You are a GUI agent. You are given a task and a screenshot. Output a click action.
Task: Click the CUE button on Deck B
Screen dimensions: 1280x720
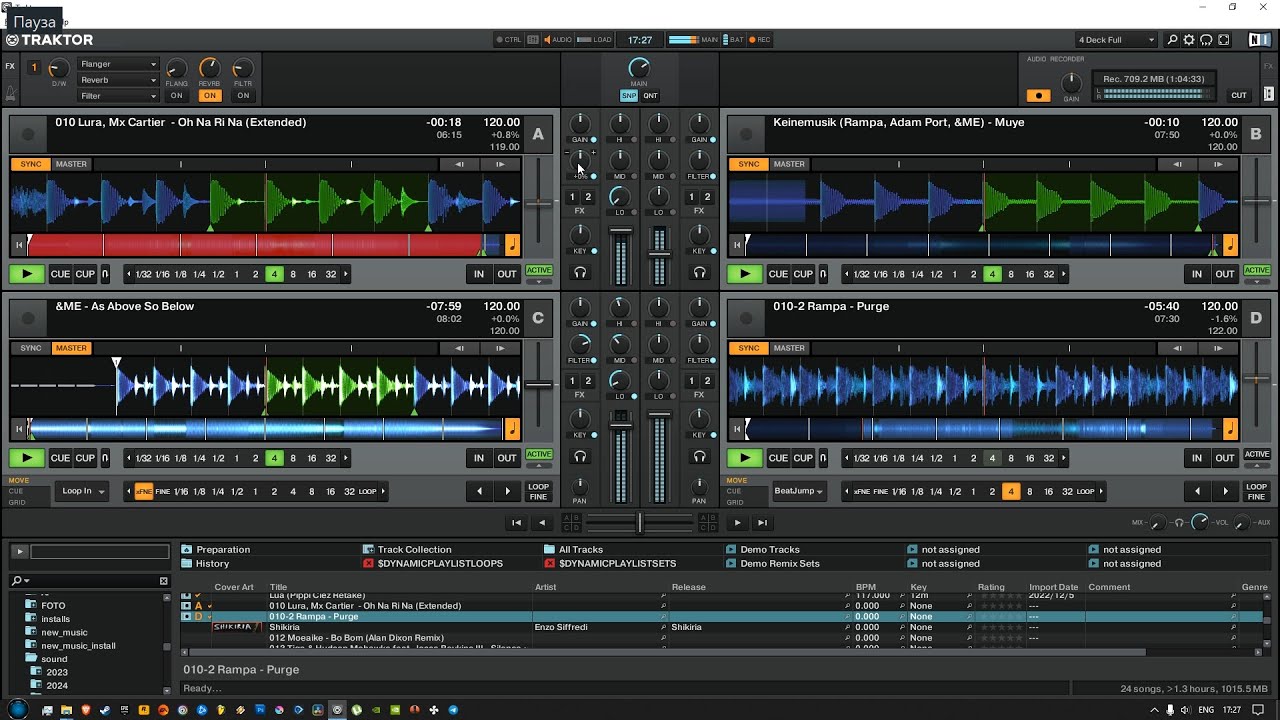coord(778,274)
